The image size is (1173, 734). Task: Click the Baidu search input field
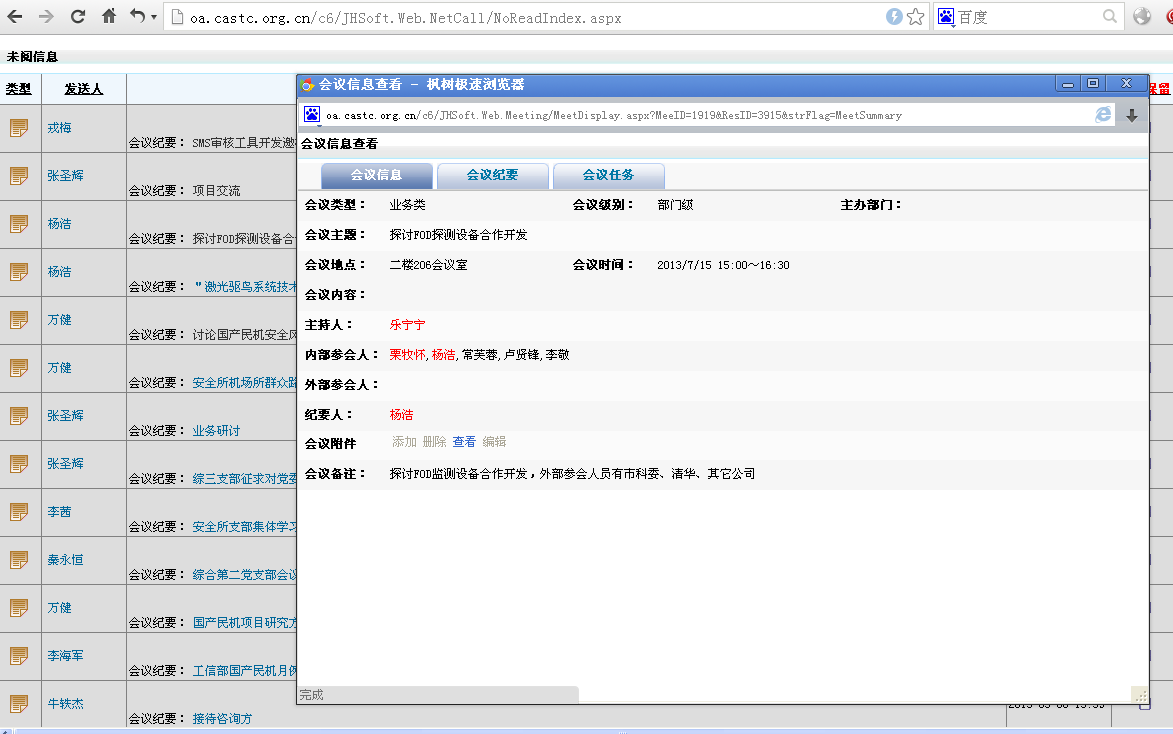coord(1029,17)
